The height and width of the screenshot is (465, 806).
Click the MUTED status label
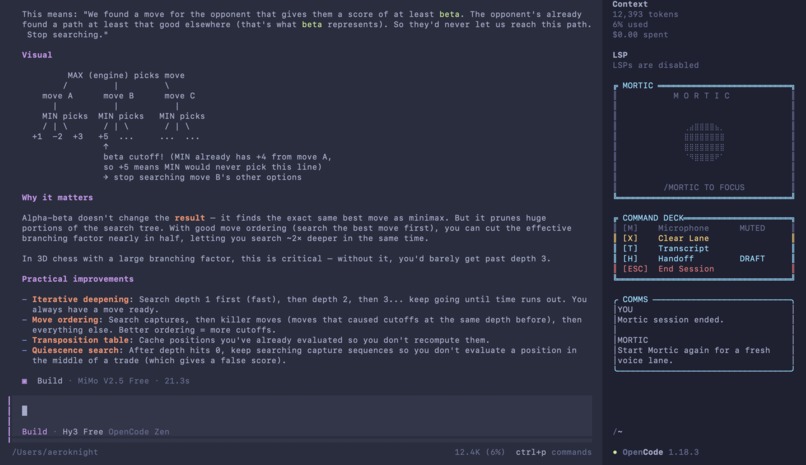pyautogui.click(x=752, y=228)
